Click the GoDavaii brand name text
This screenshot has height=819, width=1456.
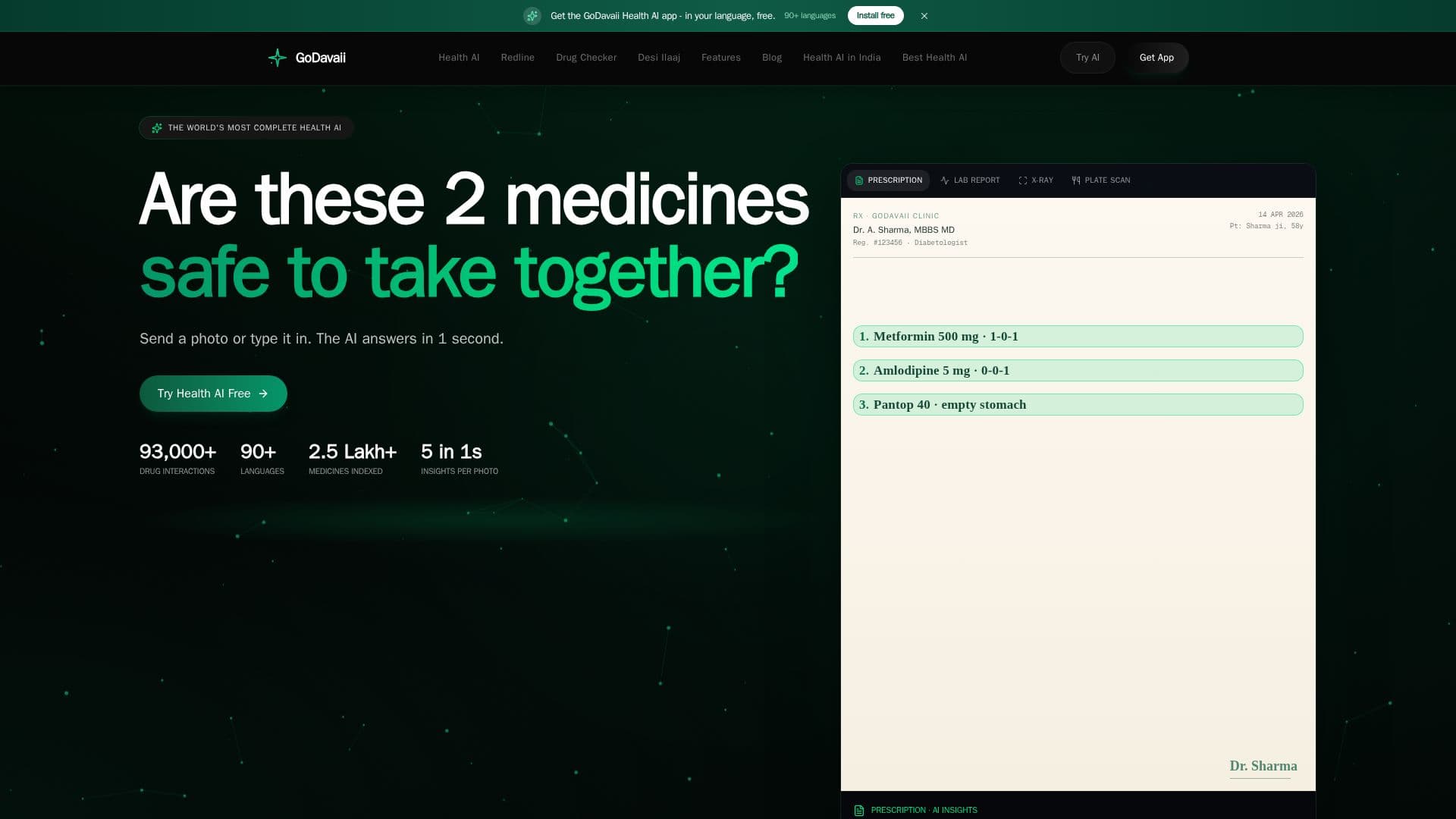(321, 58)
